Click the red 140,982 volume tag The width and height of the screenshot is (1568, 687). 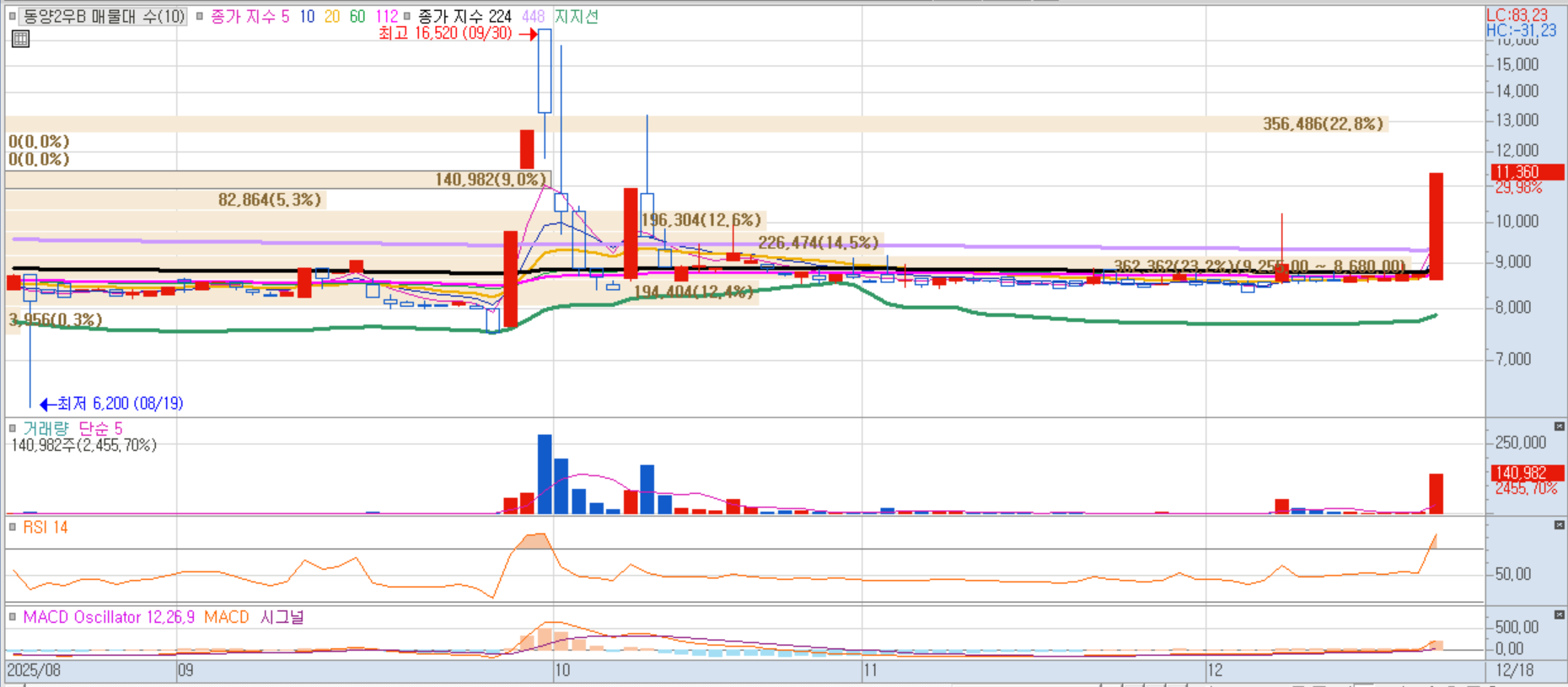point(1527,473)
